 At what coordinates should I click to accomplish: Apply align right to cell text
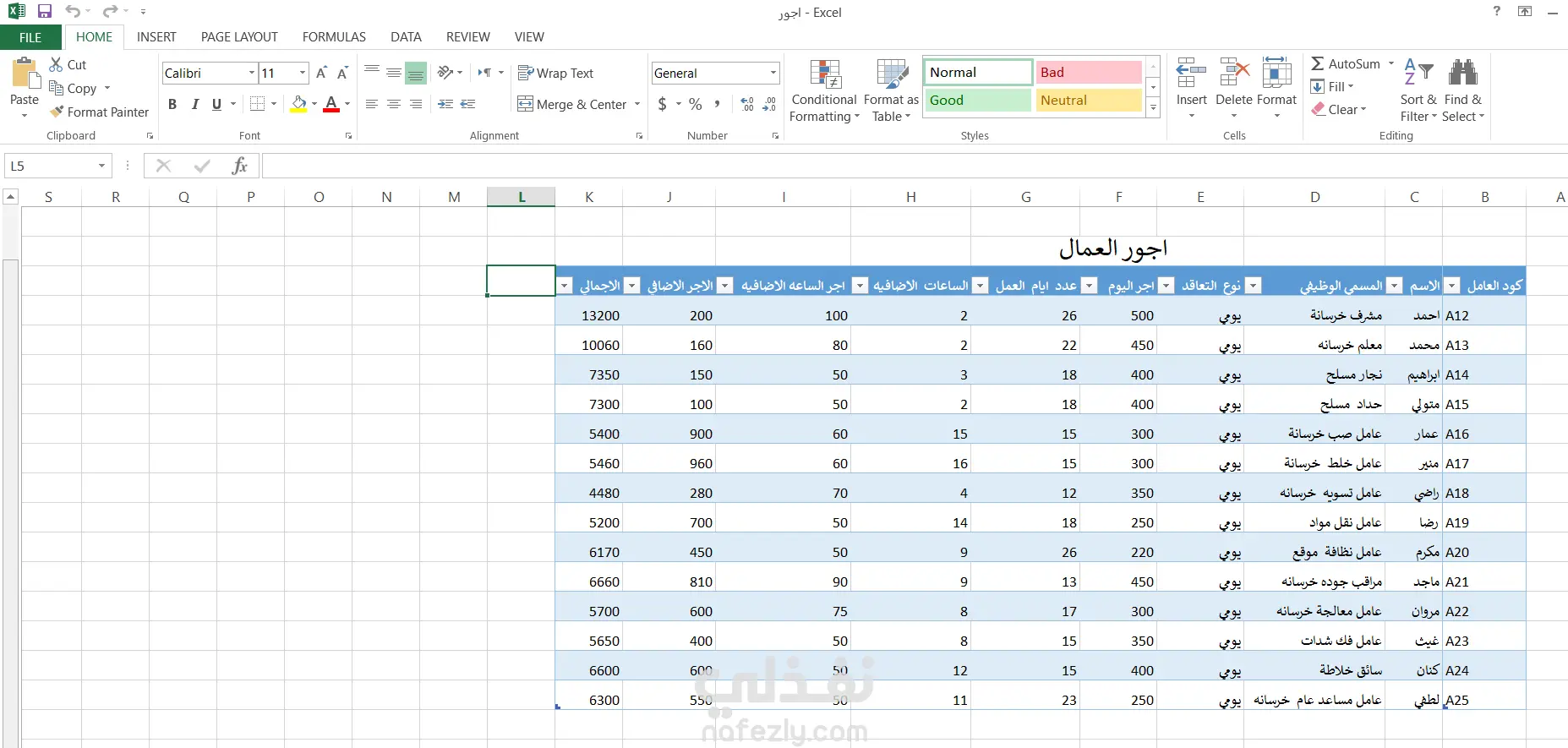[416, 104]
